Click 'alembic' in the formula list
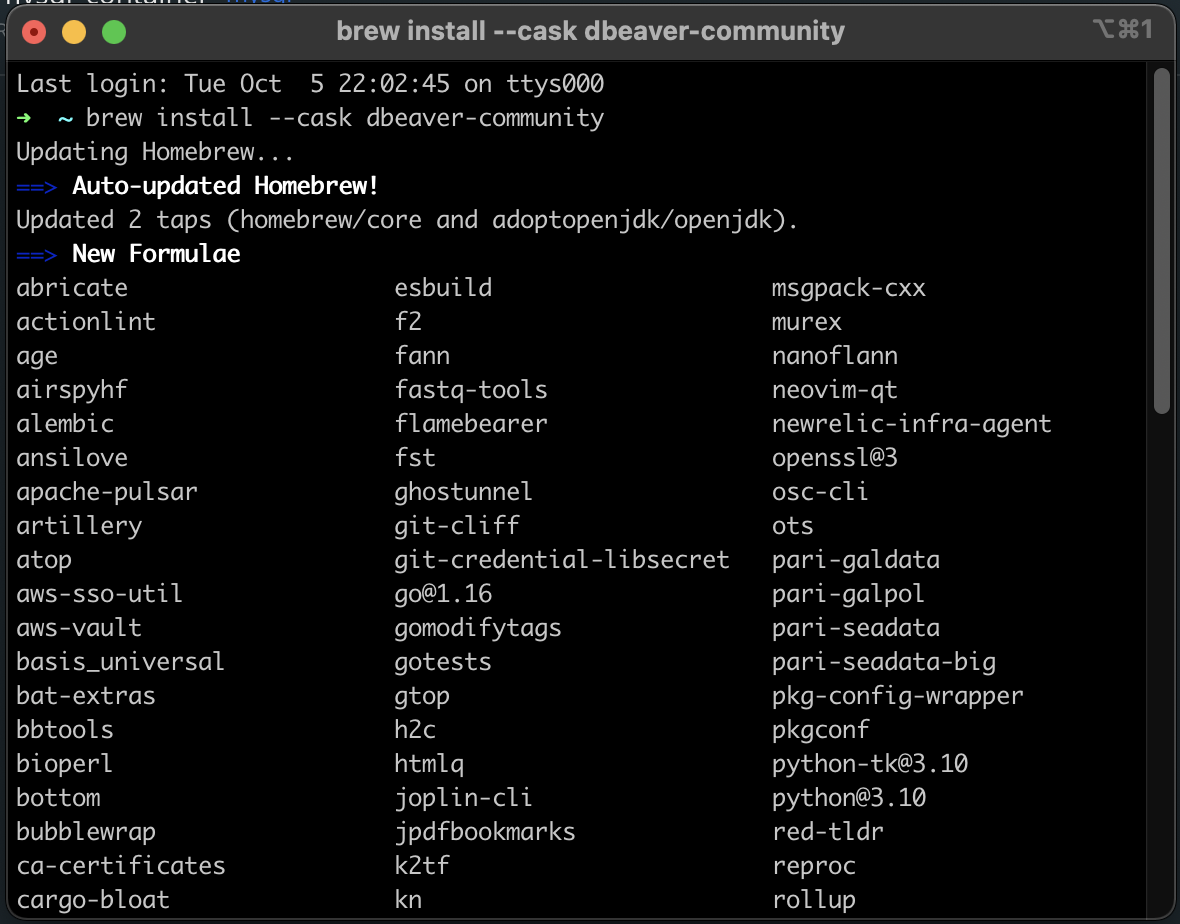This screenshot has width=1180, height=924. 65,424
